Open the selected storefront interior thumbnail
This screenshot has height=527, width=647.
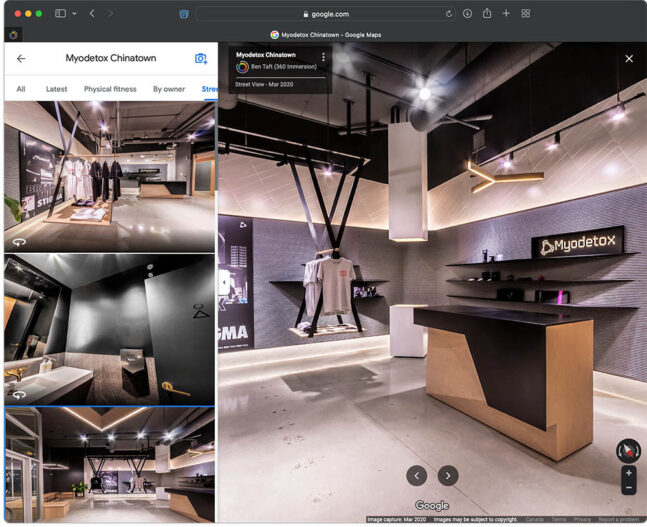110,464
